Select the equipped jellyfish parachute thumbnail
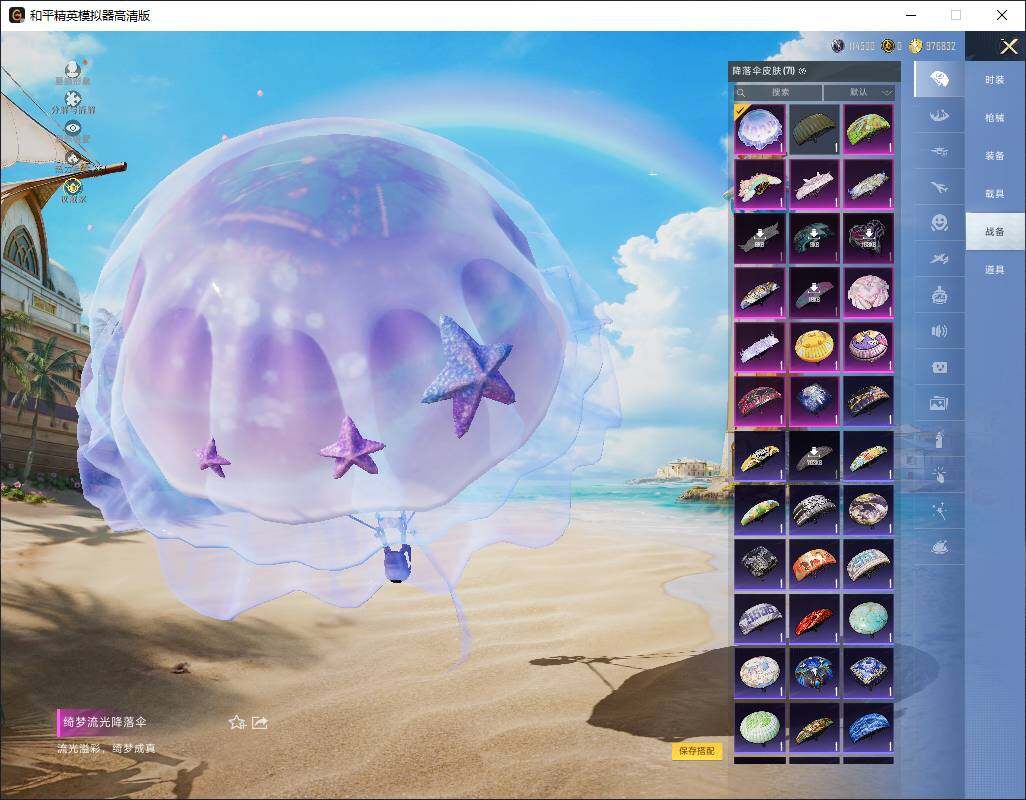 point(760,130)
